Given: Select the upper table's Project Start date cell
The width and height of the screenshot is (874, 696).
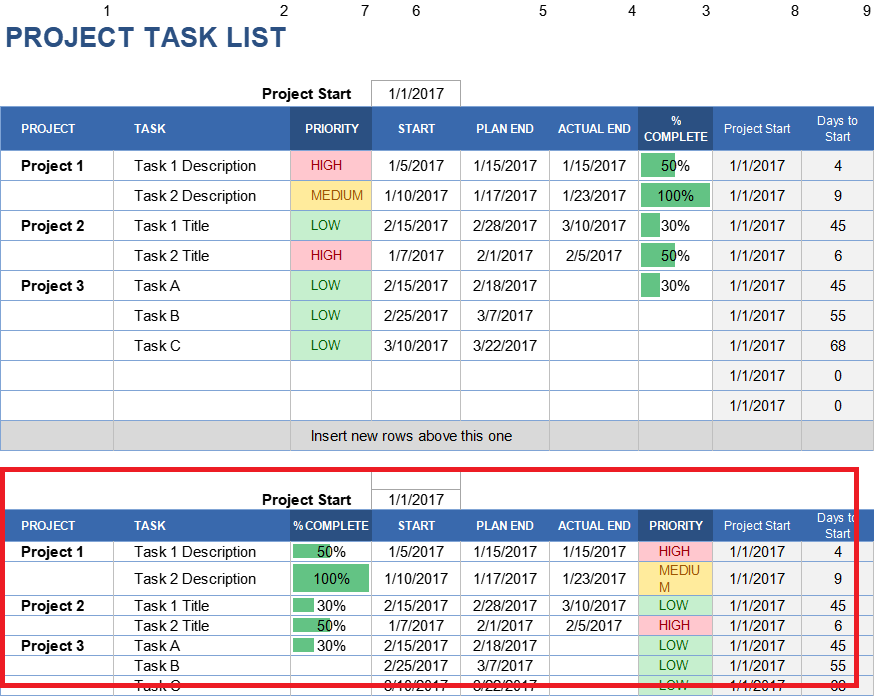Looking at the screenshot, I should pos(416,94).
